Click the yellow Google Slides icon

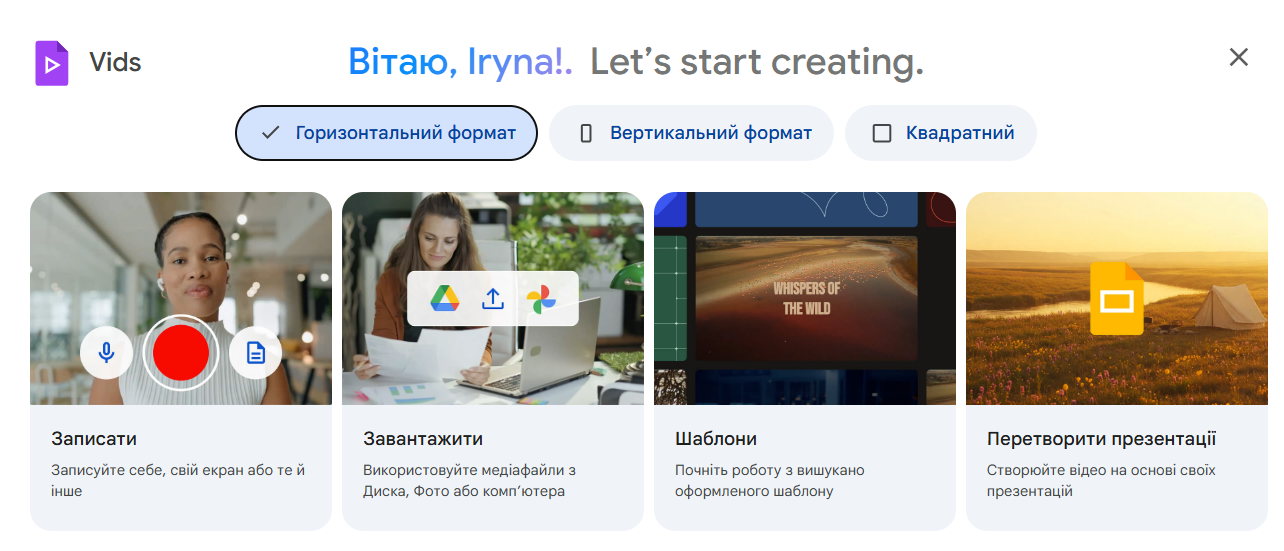pos(1116,298)
